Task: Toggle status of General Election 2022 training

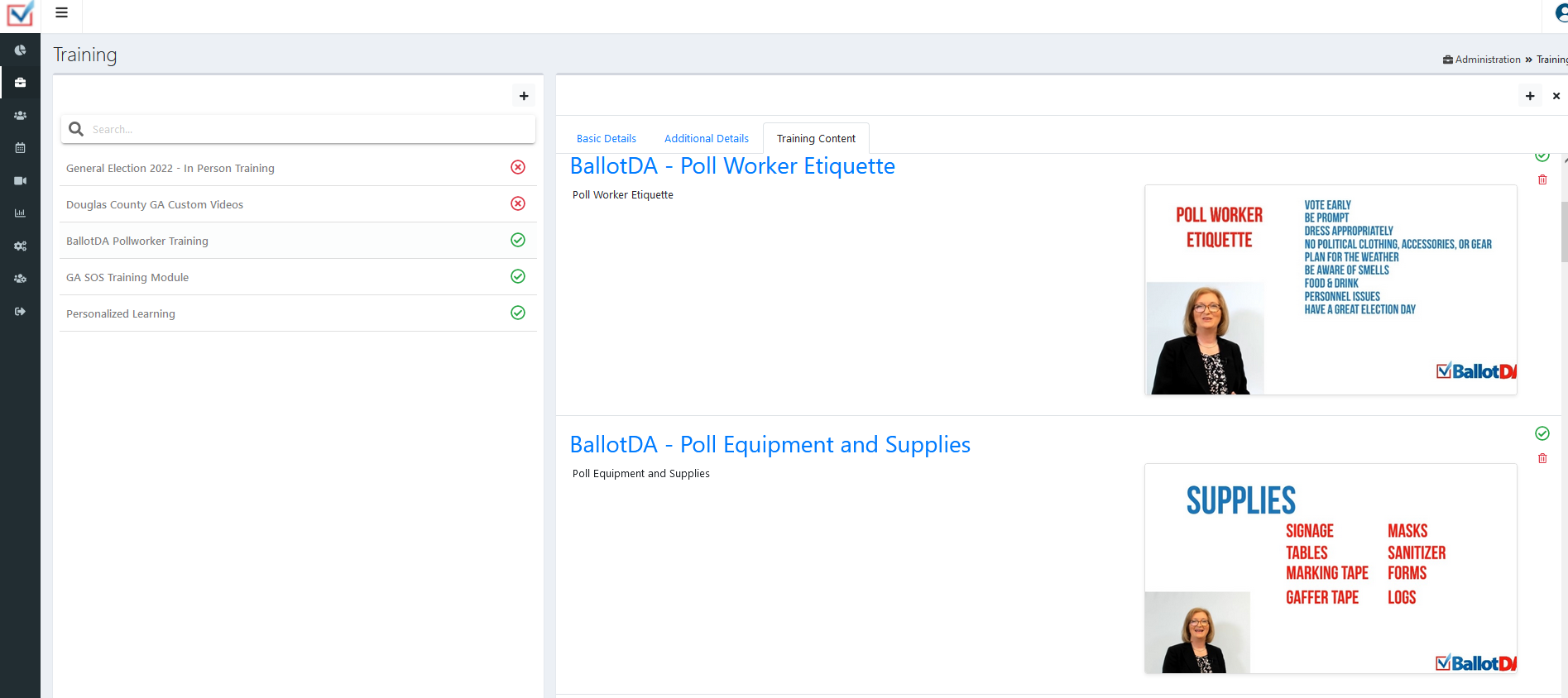Action: [x=518, y=167]
